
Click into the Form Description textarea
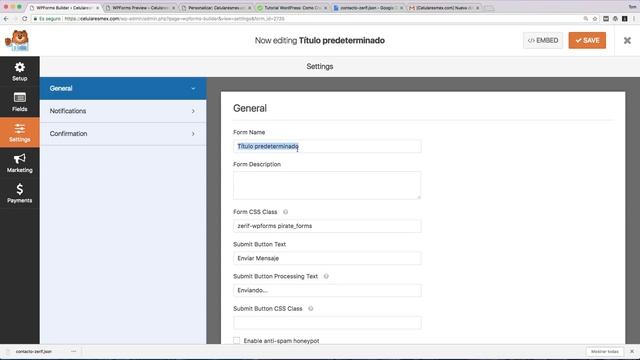click(x=327, y=185)
